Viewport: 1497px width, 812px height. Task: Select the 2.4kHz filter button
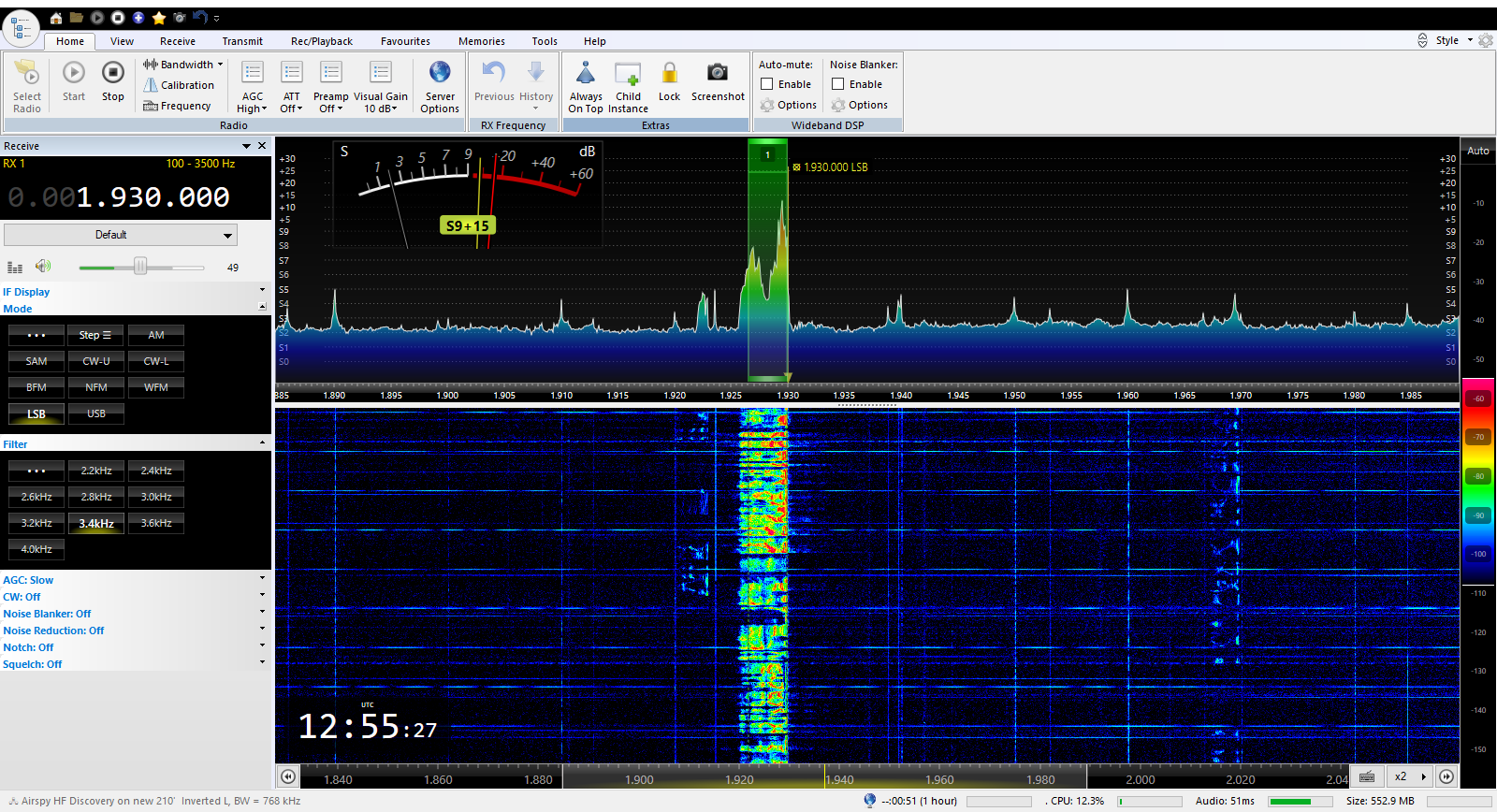156,471
